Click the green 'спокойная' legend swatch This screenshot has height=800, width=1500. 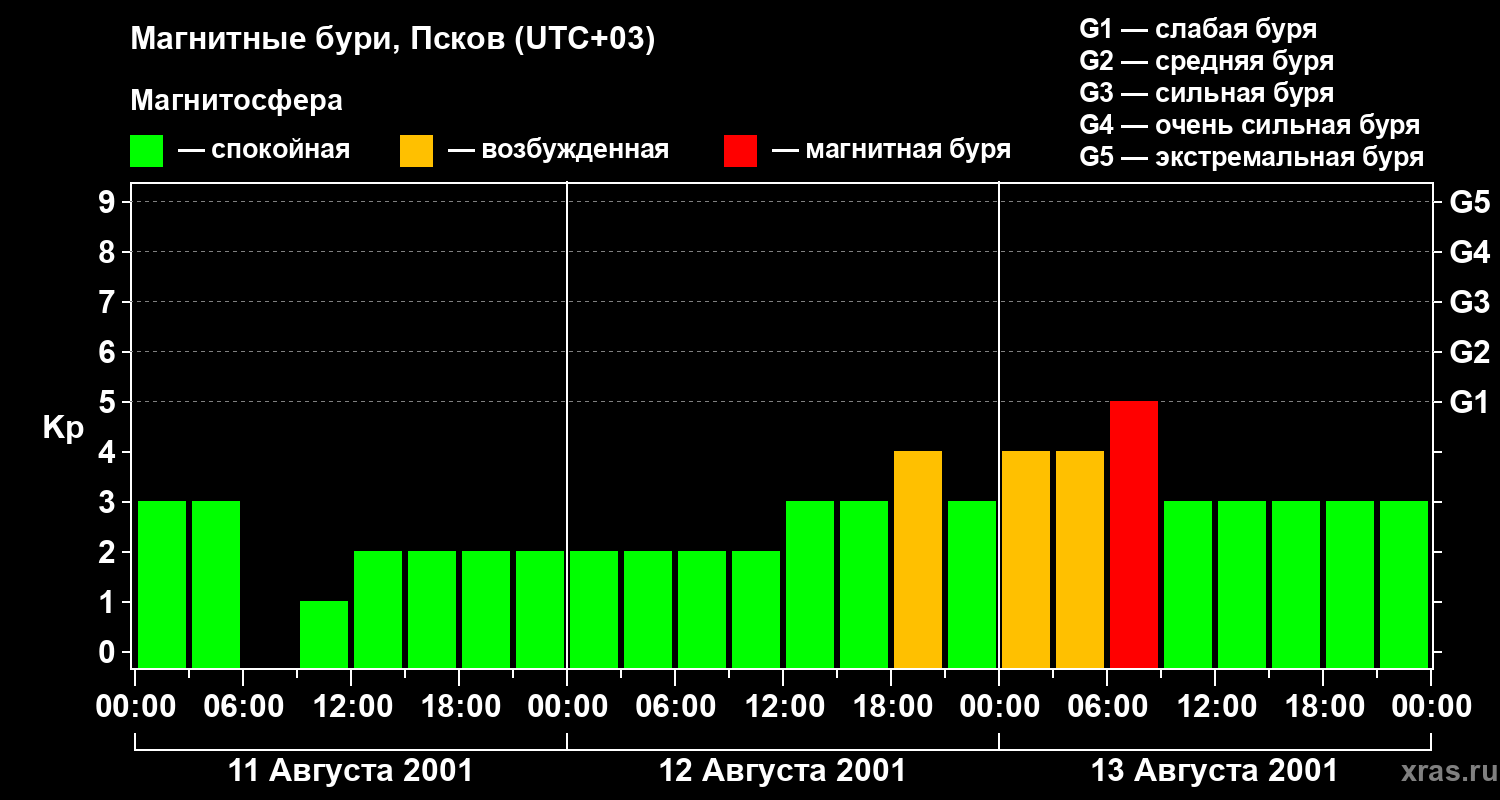[x=147, y=151]
